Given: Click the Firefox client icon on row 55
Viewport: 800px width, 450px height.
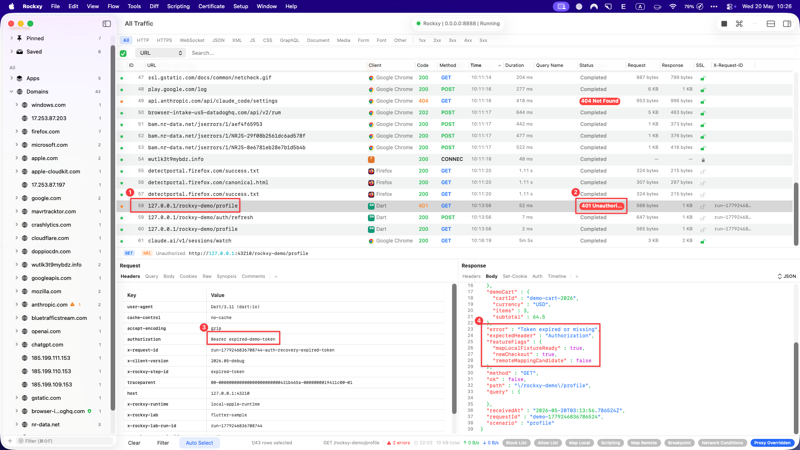Looking at the screenshot, I should click(371, 171).
